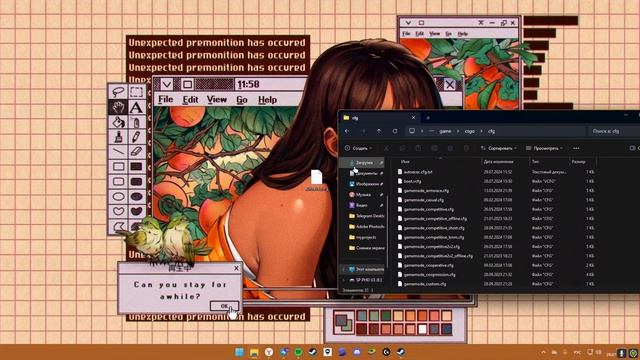Expand chevron after csgo in address bar
This screenshot has width=640, height=360.
pos(481,131)
